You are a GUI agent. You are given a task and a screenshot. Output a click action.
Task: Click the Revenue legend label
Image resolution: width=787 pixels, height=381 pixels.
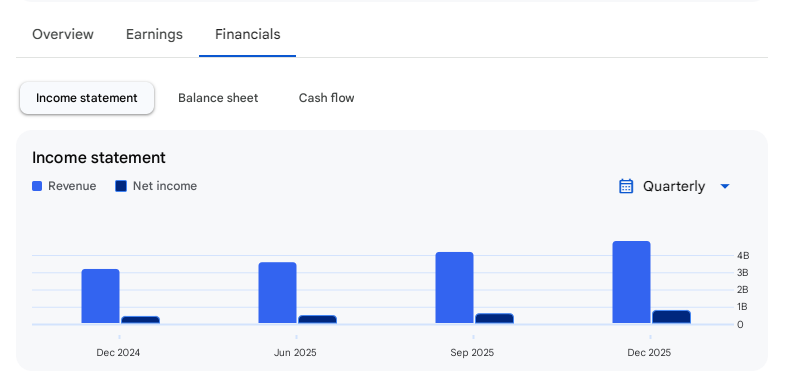coord(72,186)
